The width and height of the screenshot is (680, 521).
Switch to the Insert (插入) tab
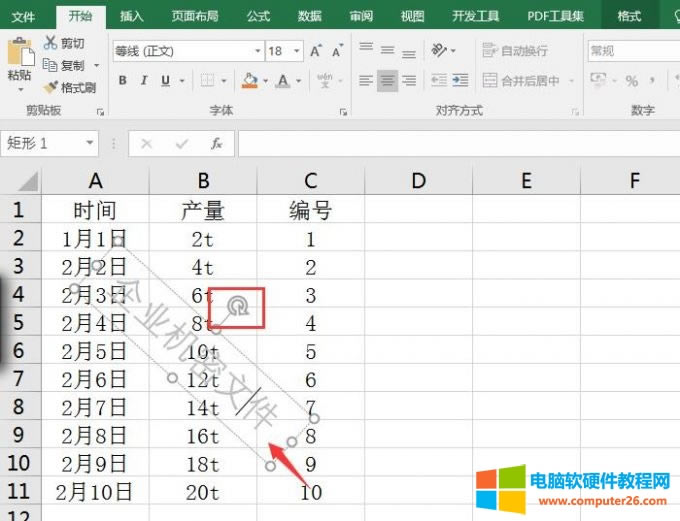coord(131,16)
